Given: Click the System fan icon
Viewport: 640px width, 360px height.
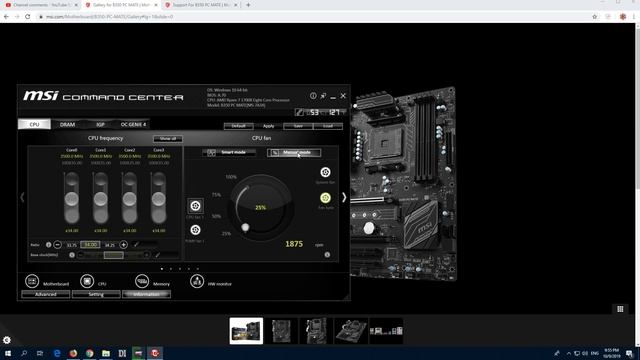Looking at the screenshot, I should click(x=325, y=172).
